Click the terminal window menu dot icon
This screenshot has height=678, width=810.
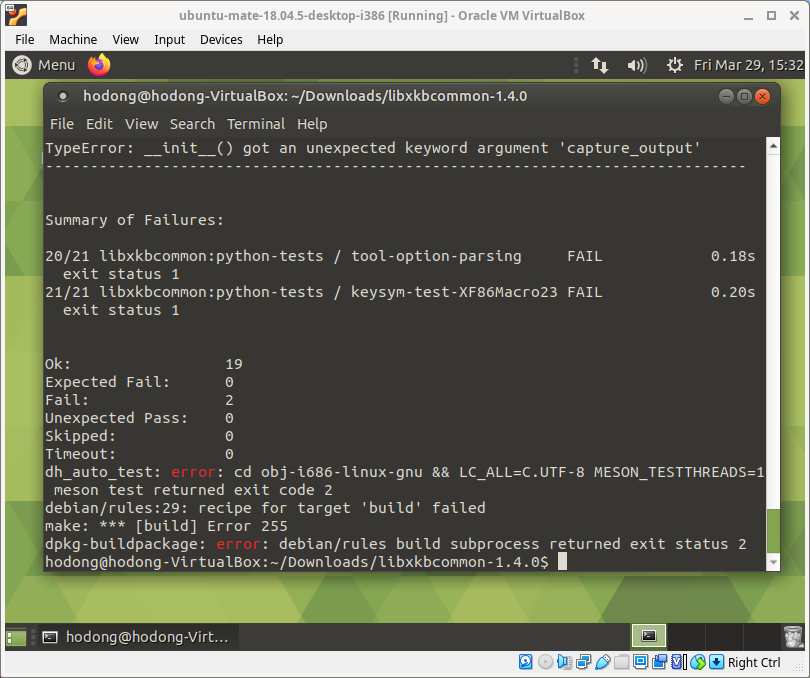[x=63, y=96]
